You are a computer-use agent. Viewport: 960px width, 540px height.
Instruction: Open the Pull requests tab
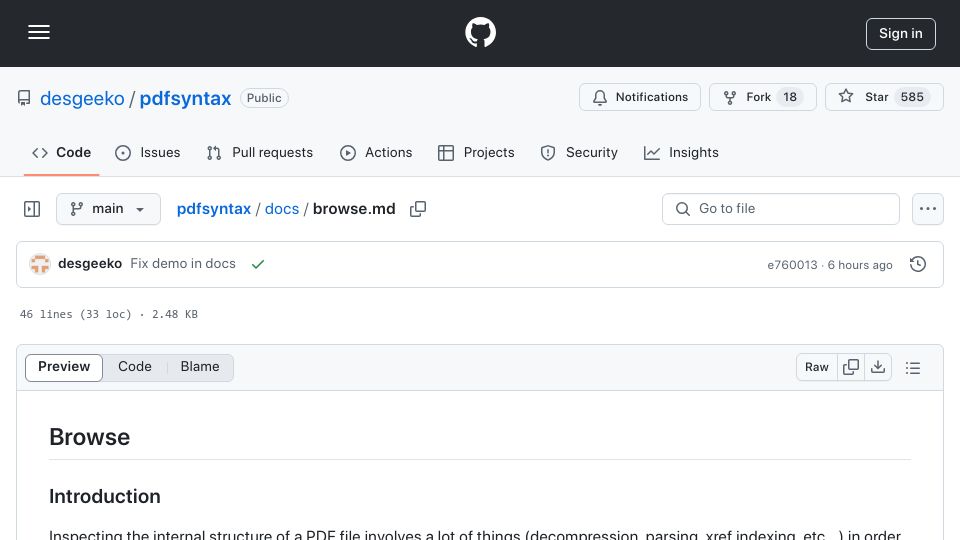[x=260, y=152]
